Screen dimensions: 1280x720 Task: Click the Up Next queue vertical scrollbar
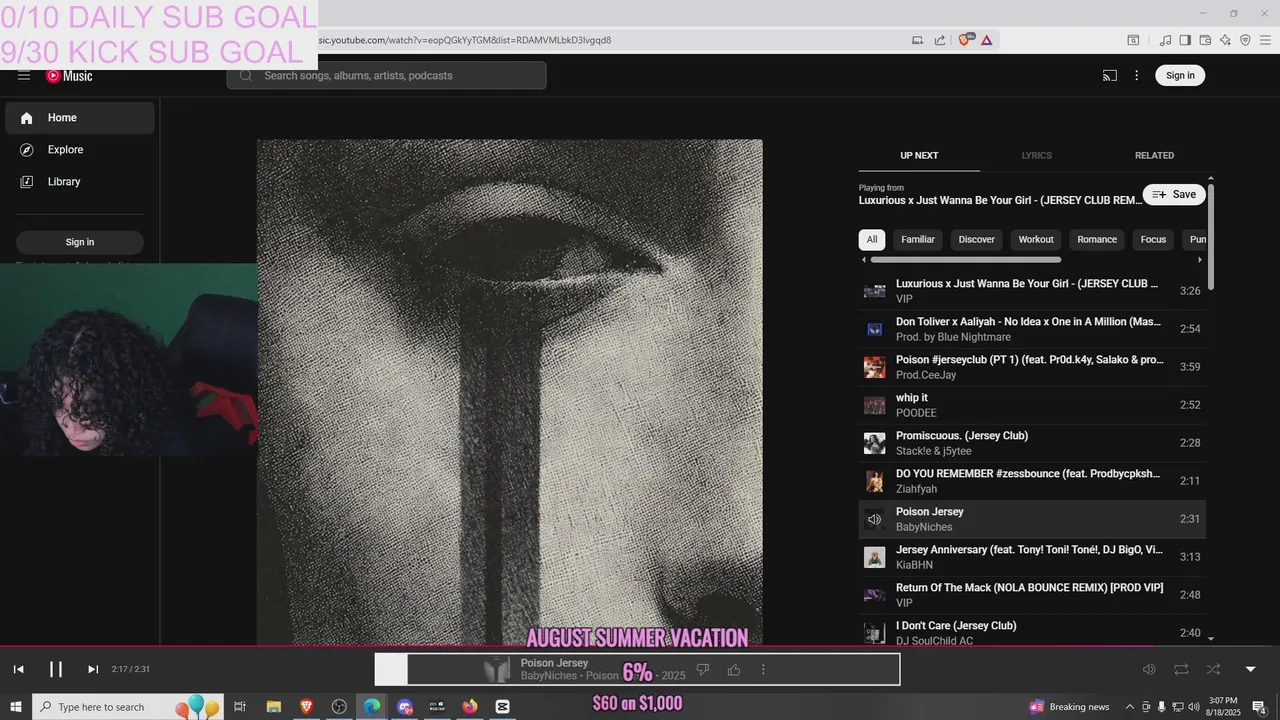(1211, 237)
